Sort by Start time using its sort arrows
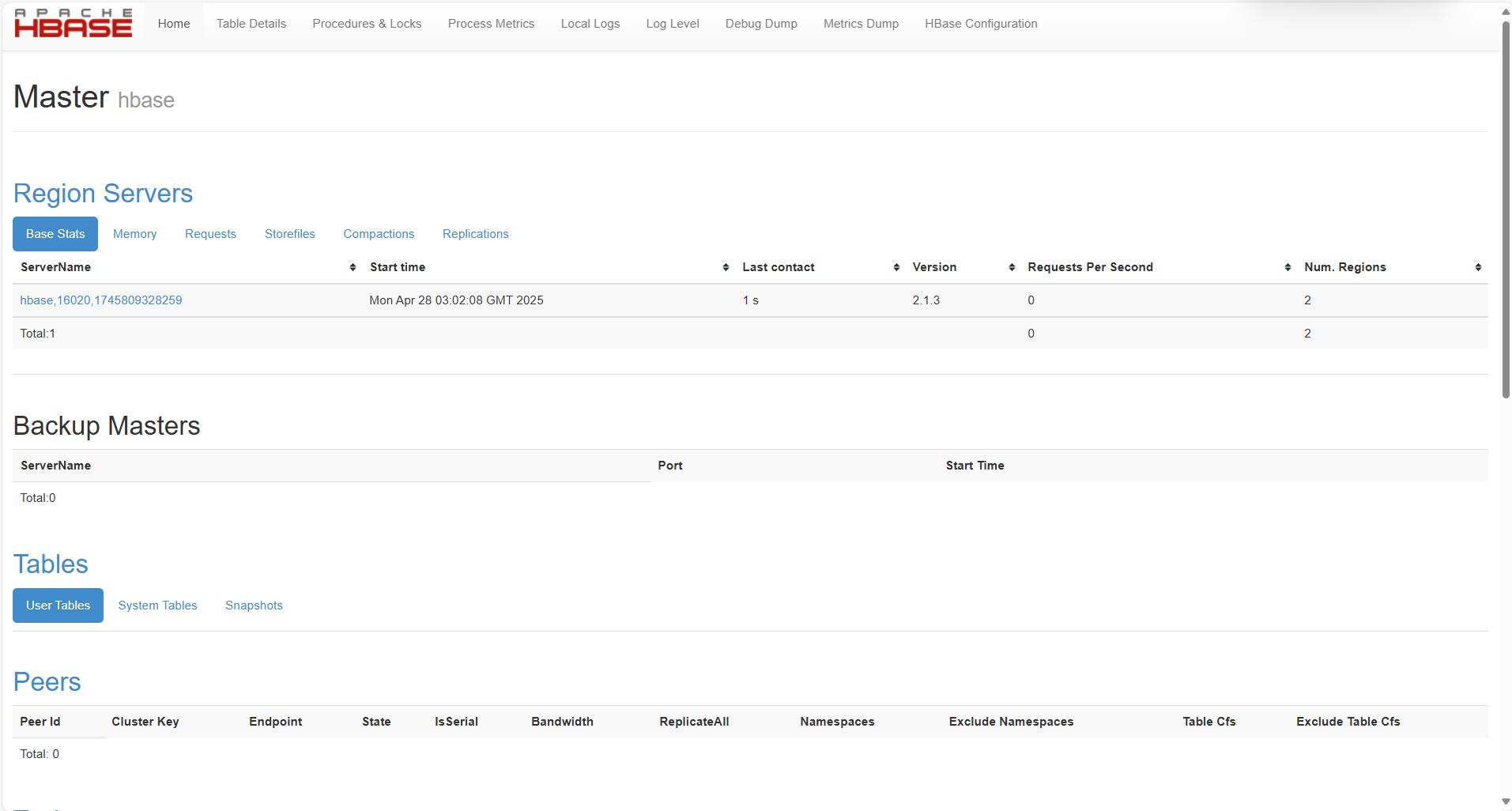 tap(726, 268)
